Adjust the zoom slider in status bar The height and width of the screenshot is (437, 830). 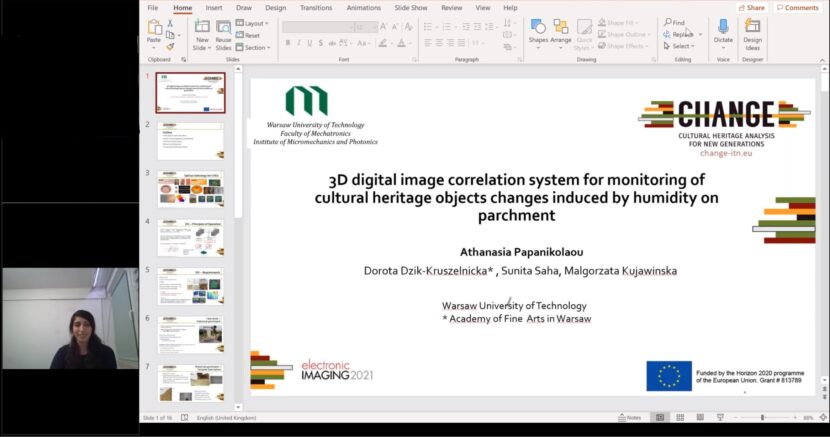[x=762, y=417]
